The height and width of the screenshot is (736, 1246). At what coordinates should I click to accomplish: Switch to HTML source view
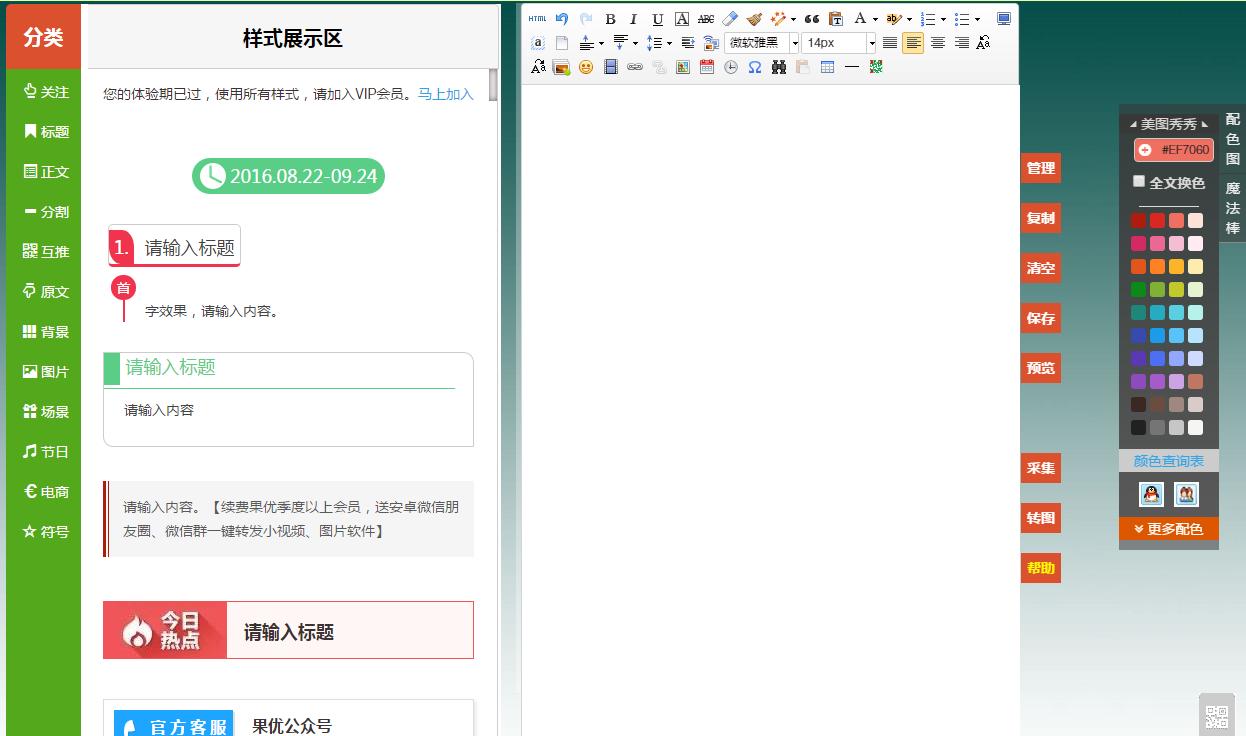coord(537,18)
